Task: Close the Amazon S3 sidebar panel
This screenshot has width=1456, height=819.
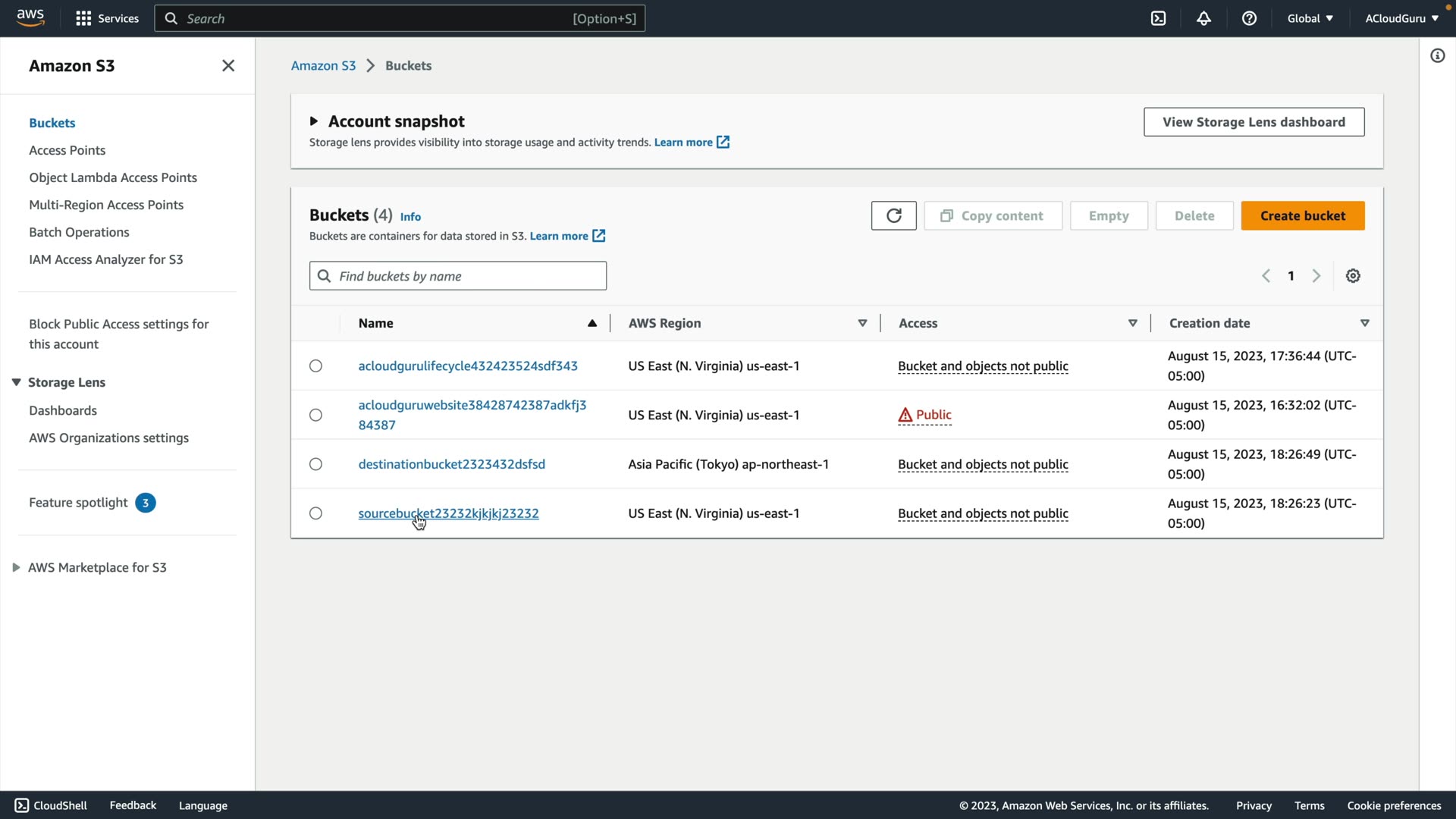Action: tap(228, 66)
